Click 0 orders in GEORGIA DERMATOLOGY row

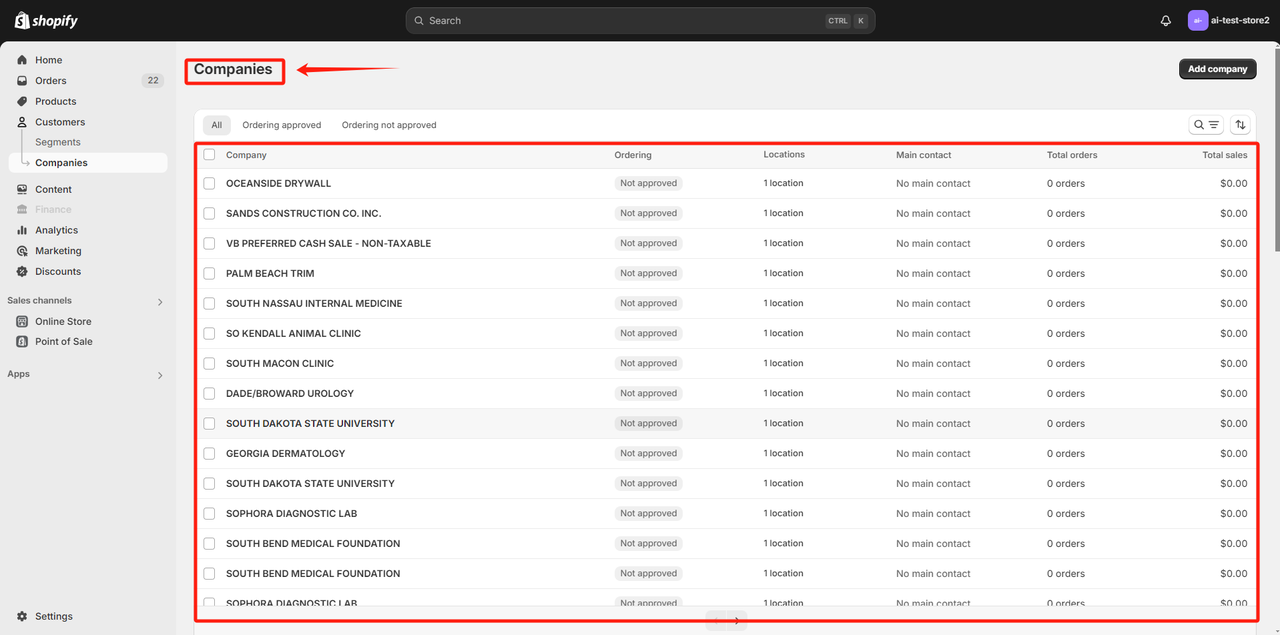coord(1066,453)
